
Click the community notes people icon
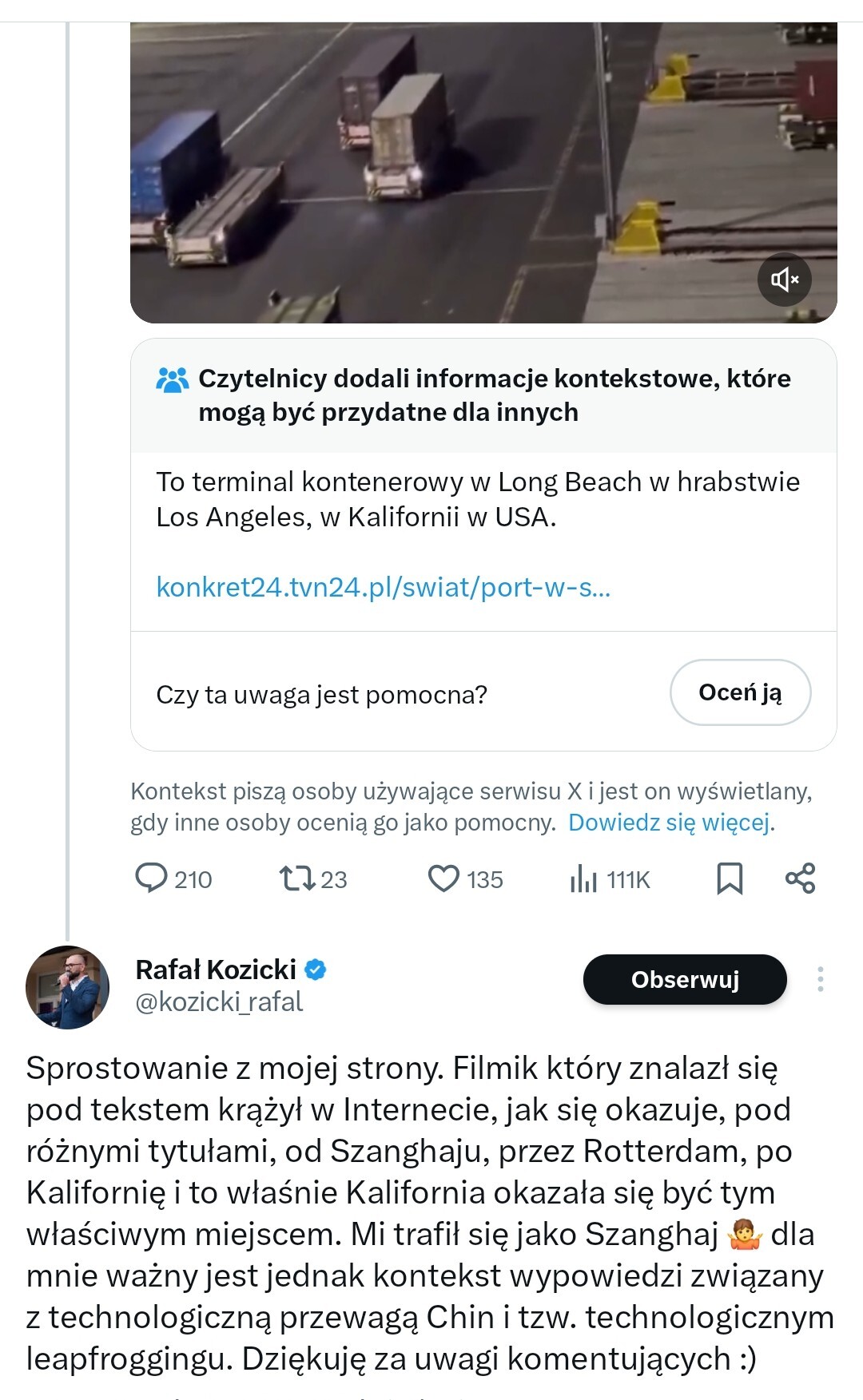[x=172, y=379]
